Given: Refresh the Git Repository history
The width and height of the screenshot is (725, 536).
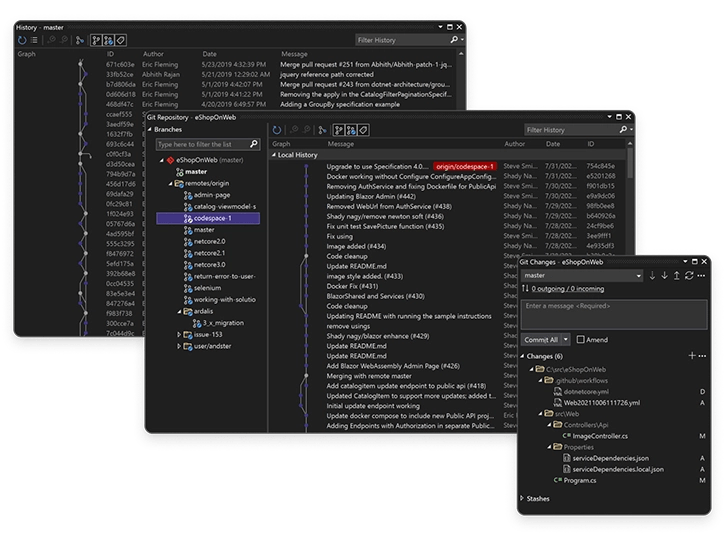Looking at the screenshot, I should [x=276, y=130].
